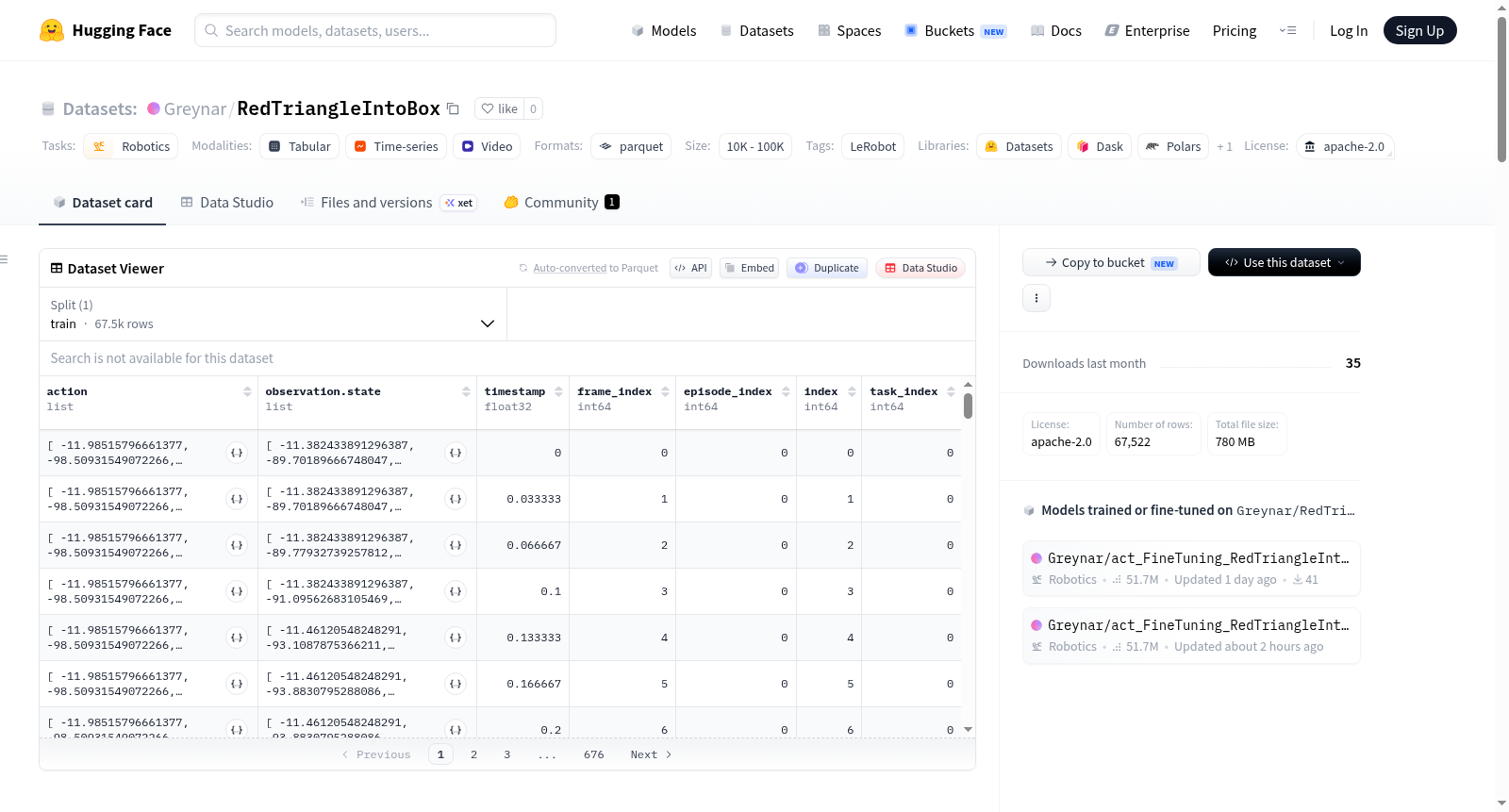Click the Copy to bucket button
The height and width of the screenshot is (812, 1509).
(1111, 262)
